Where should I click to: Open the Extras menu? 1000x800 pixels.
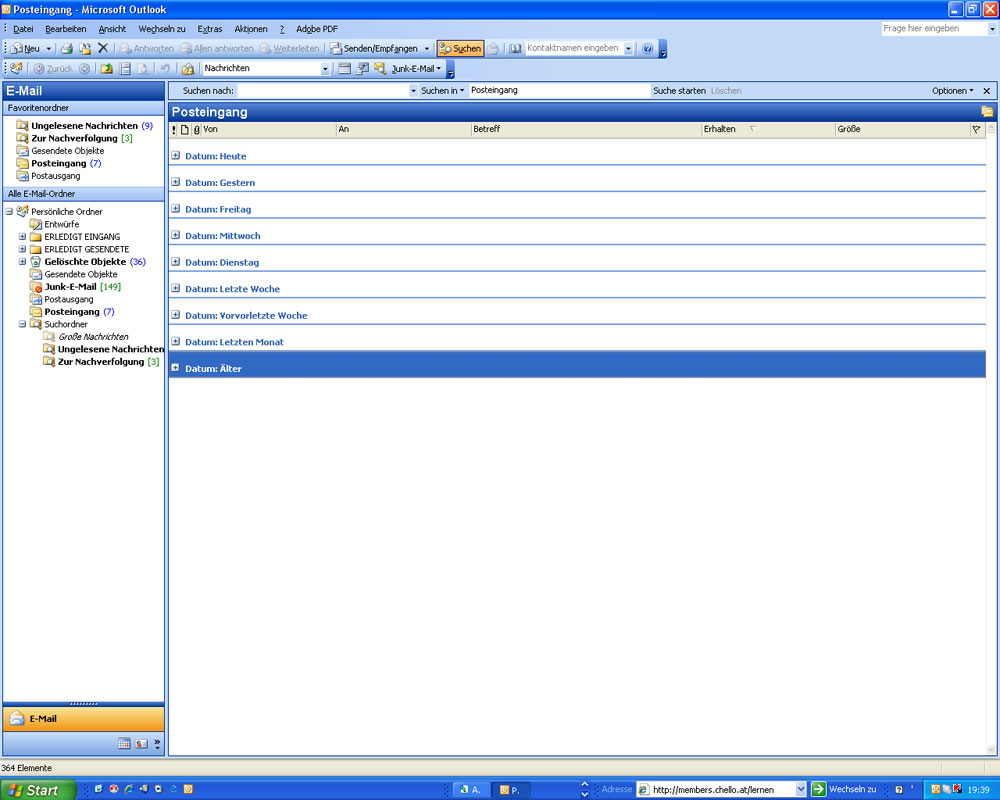[210, 29]
